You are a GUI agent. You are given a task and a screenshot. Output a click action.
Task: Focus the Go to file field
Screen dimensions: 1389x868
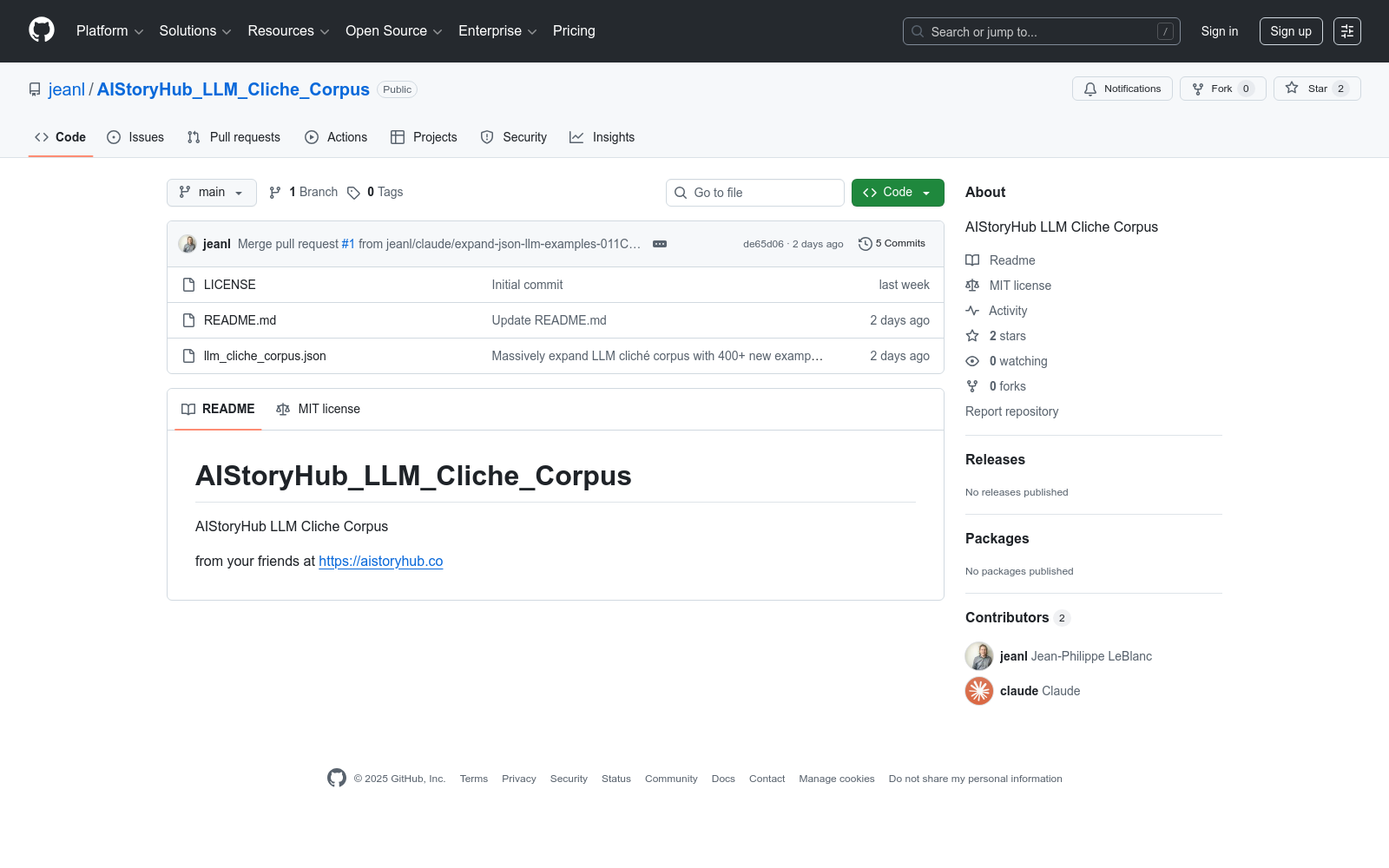(x=755, y=193)
